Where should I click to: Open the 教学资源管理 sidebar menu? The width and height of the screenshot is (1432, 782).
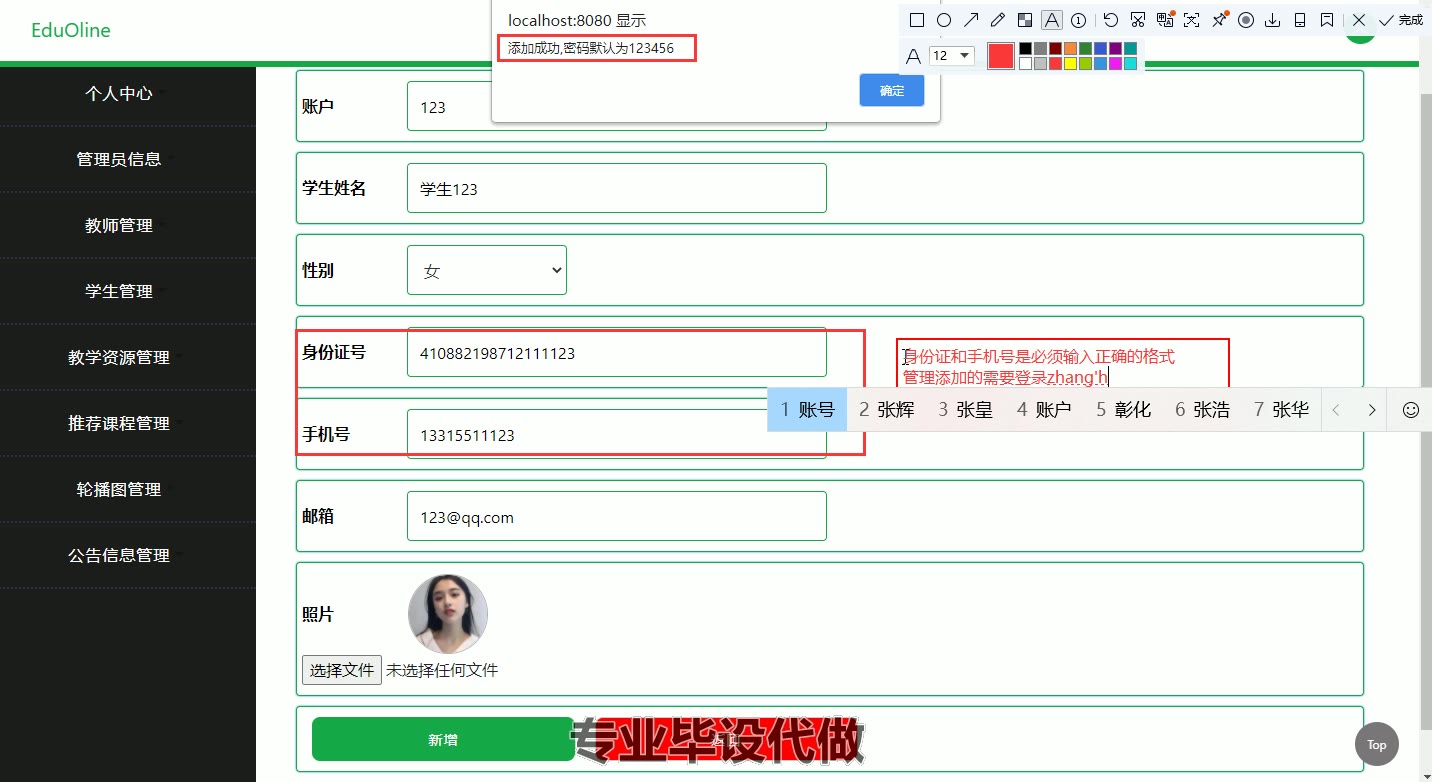pos(119,357)
